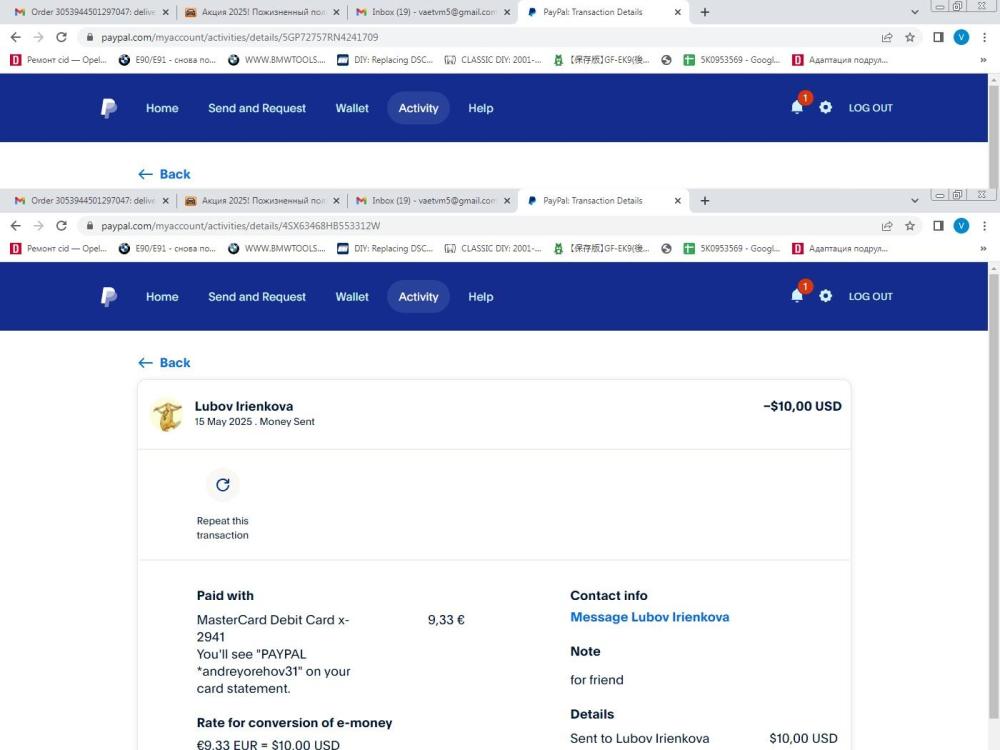This screenshot has height=750, width=1000.
Task: Close the PayPal: Transaction Details tab in the lower window
Action: click(677, 201)
